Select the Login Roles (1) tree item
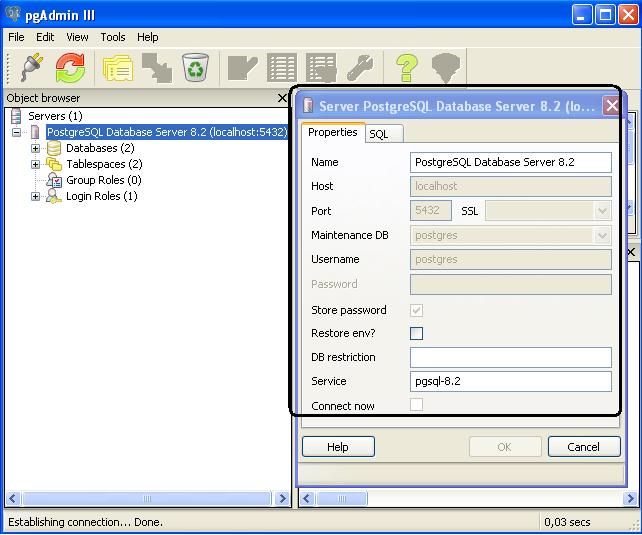The width and height of the screenshot is (642, 535). click(x=102, y=196)
